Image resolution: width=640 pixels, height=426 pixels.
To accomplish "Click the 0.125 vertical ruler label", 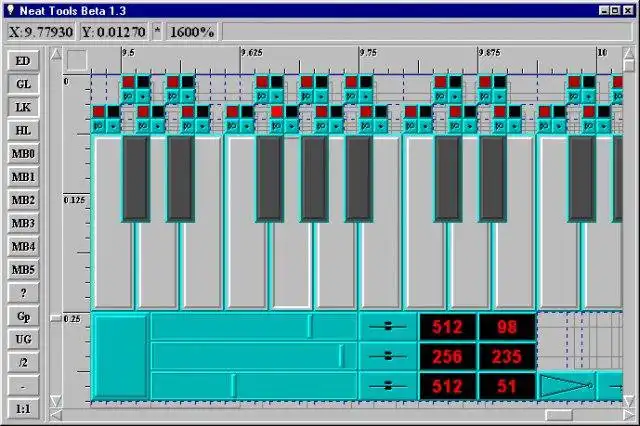I will 74,200.
